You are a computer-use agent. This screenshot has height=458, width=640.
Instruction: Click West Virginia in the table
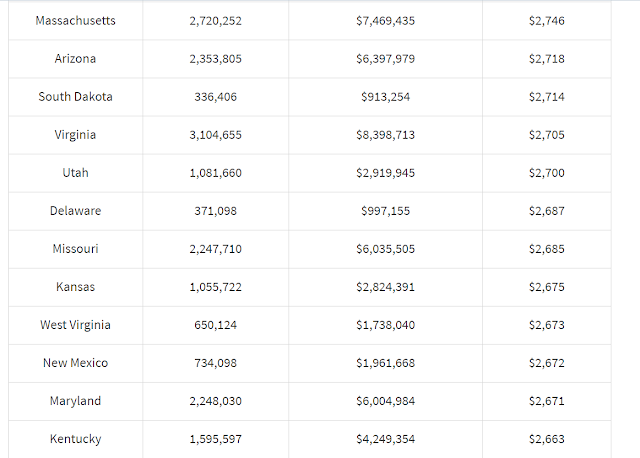(x=75, y=325)
